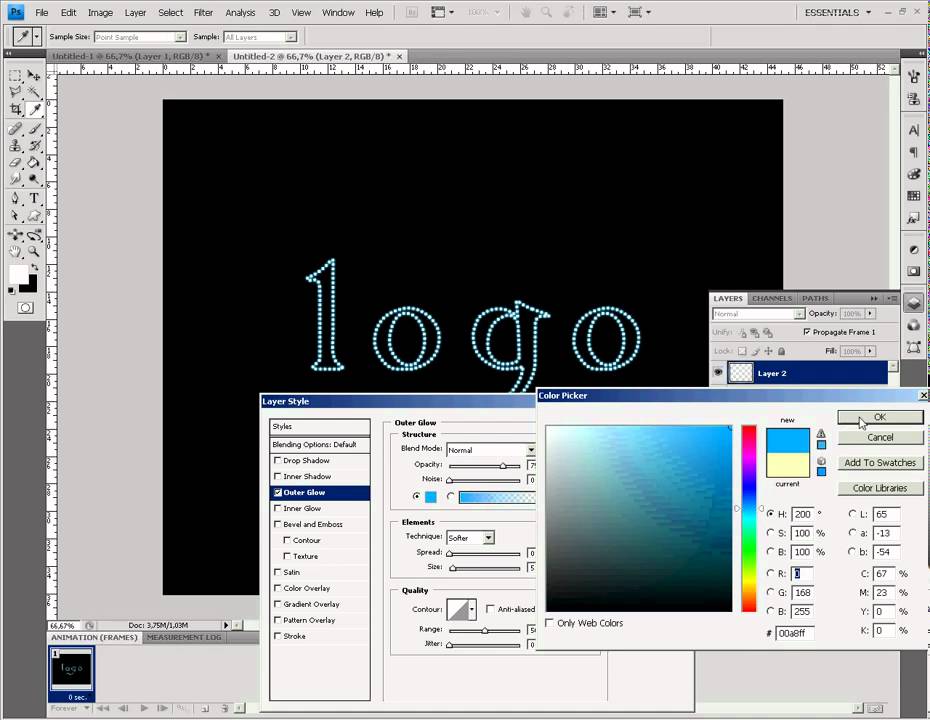
Task: Click the vertical hue slider strip
Action: (748, 518)
